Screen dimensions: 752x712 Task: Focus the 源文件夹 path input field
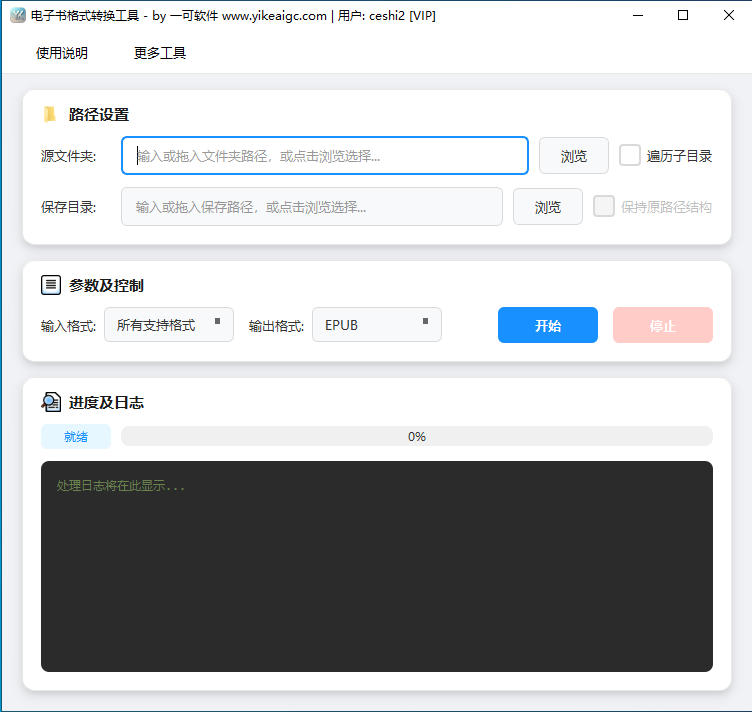click(x=325, y=156)
